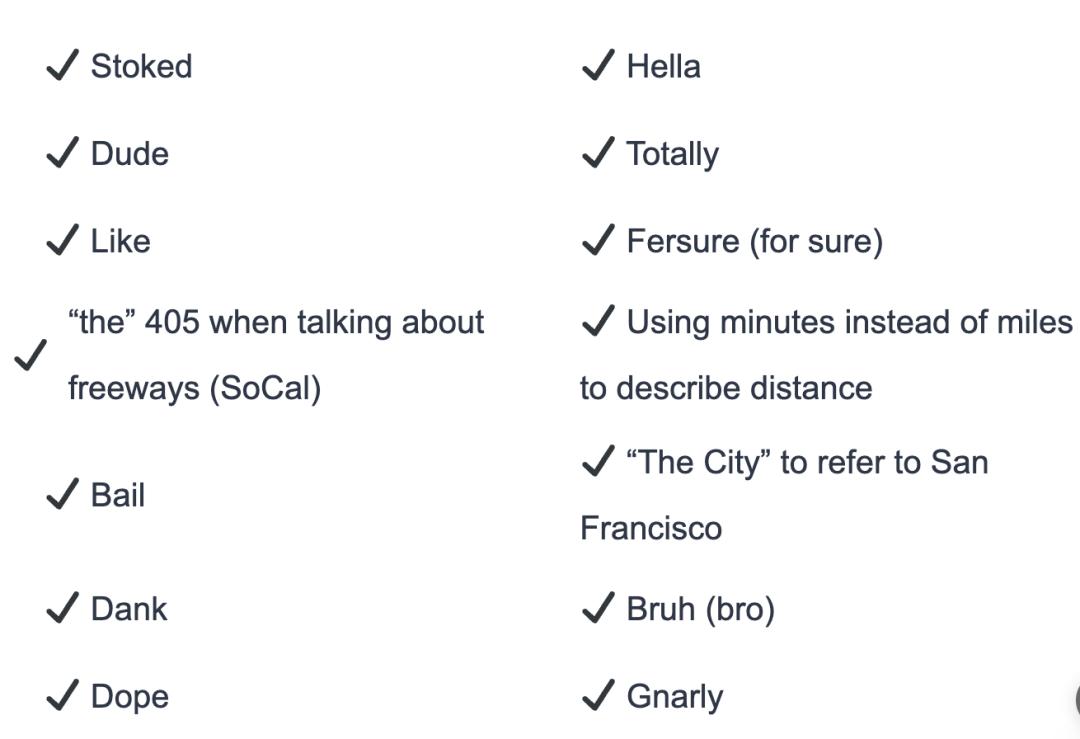Toggle the check mark for Dank
The width and height of the screenshot is (1080, 739).
pos(62,609)
